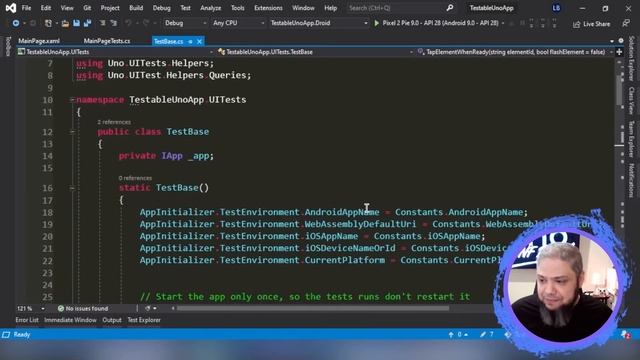Open the Test Explorer panel tab
This screenshot has width=640, height=360.
pos(144,320)
